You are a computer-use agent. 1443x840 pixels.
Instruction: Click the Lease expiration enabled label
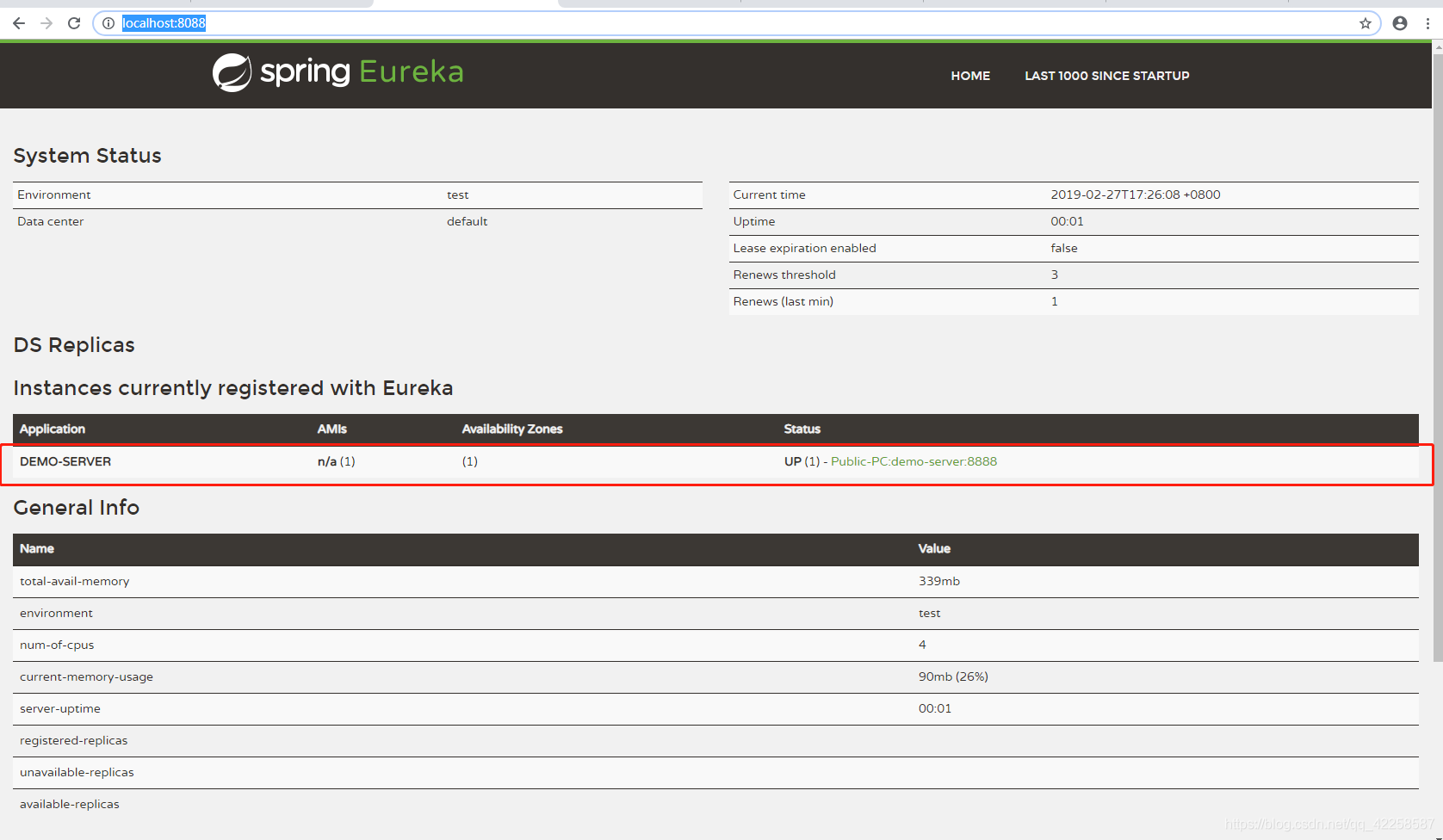[x=805, y=249]
